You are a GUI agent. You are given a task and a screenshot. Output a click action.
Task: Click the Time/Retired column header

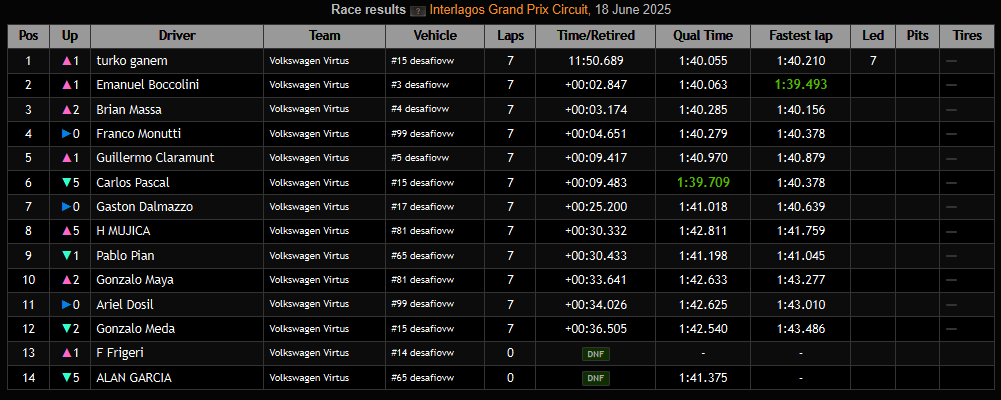pyautogui.click(x=596, y=36)
